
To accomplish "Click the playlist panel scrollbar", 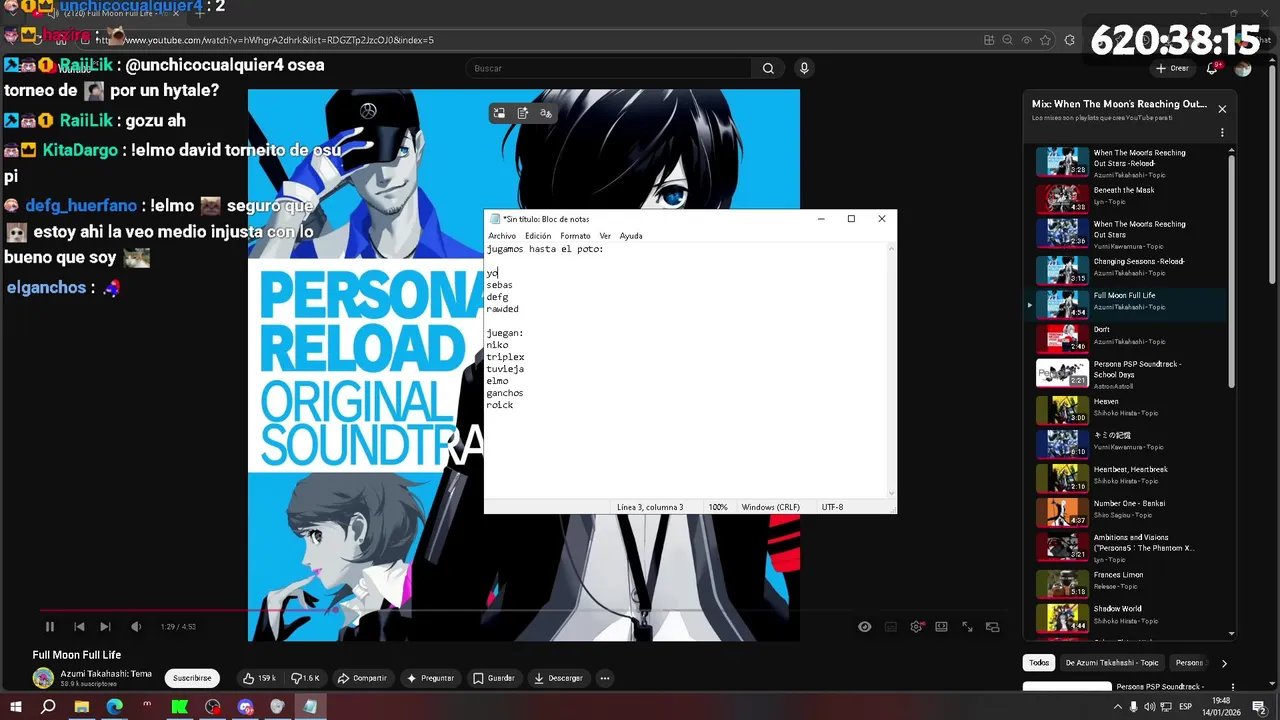I will point(1231,270).
